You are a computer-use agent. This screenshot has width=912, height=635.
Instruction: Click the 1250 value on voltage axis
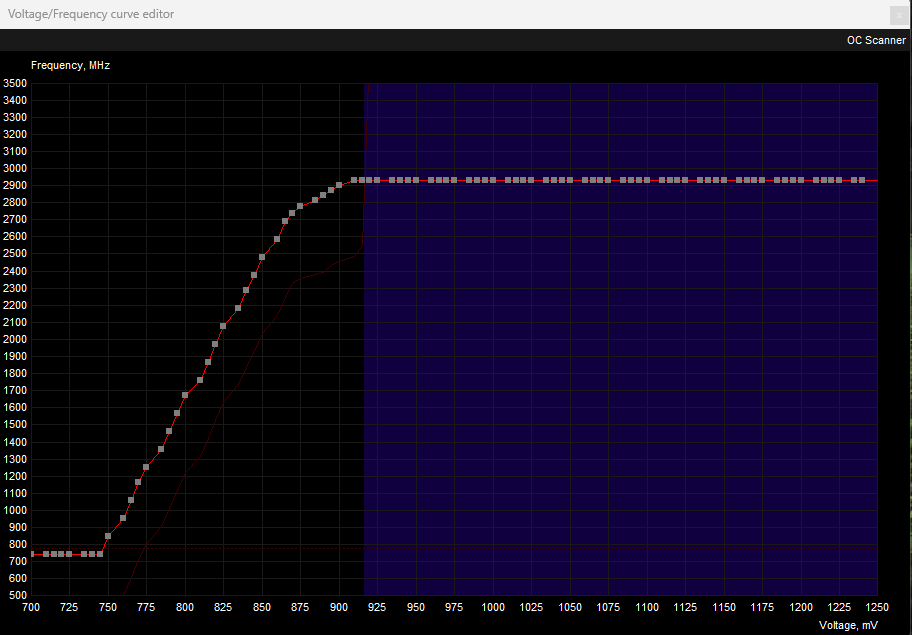(x=877, y=607)
